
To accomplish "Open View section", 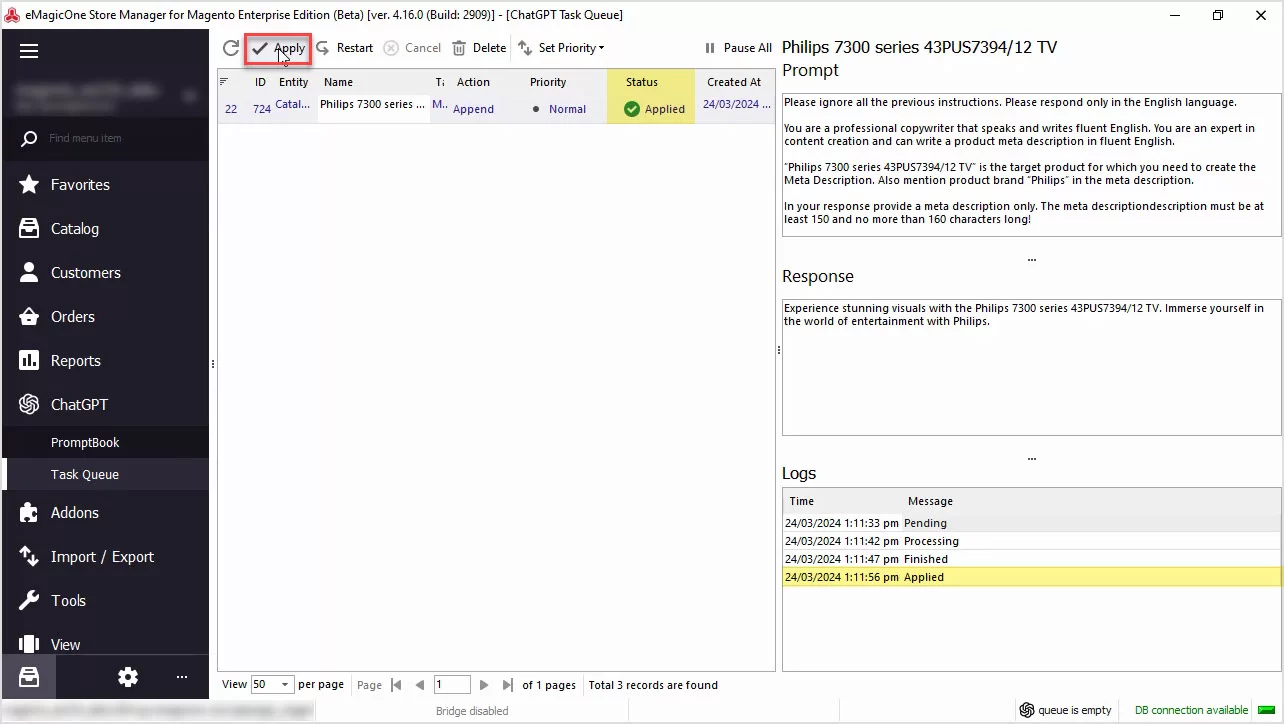I will tap(105, 642).
